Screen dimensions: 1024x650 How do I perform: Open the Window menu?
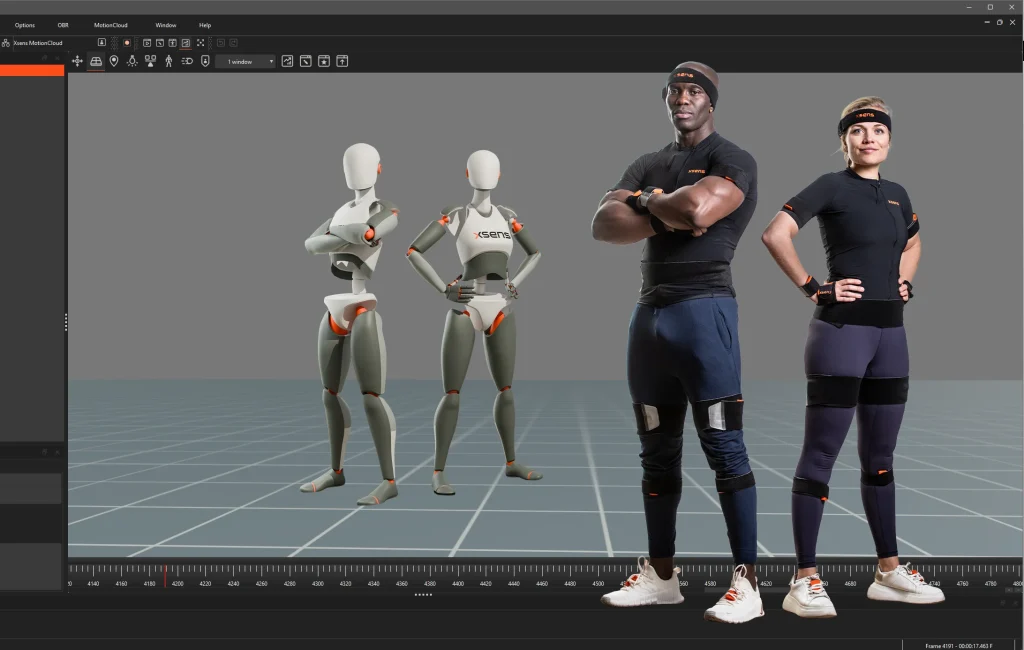(165, 25)
